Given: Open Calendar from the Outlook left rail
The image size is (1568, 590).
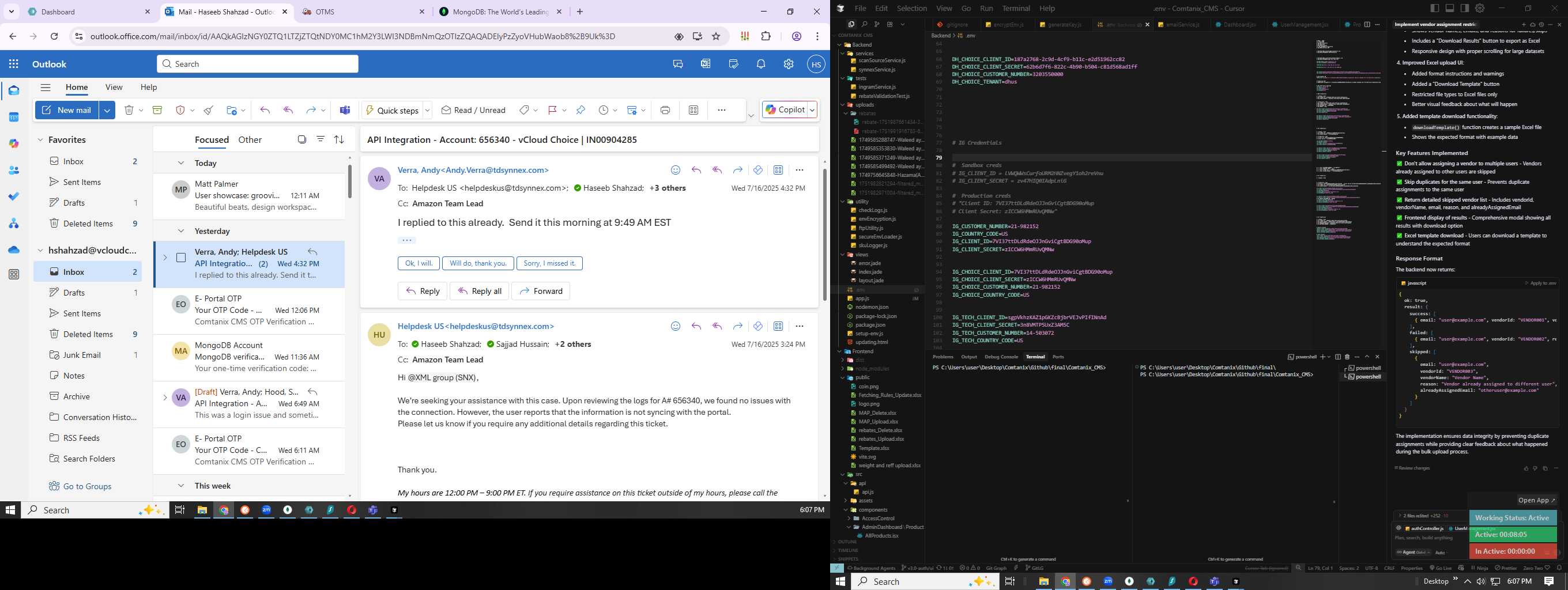Looking at the screenshot, I should pyautogui.click(x=14, y=117).
